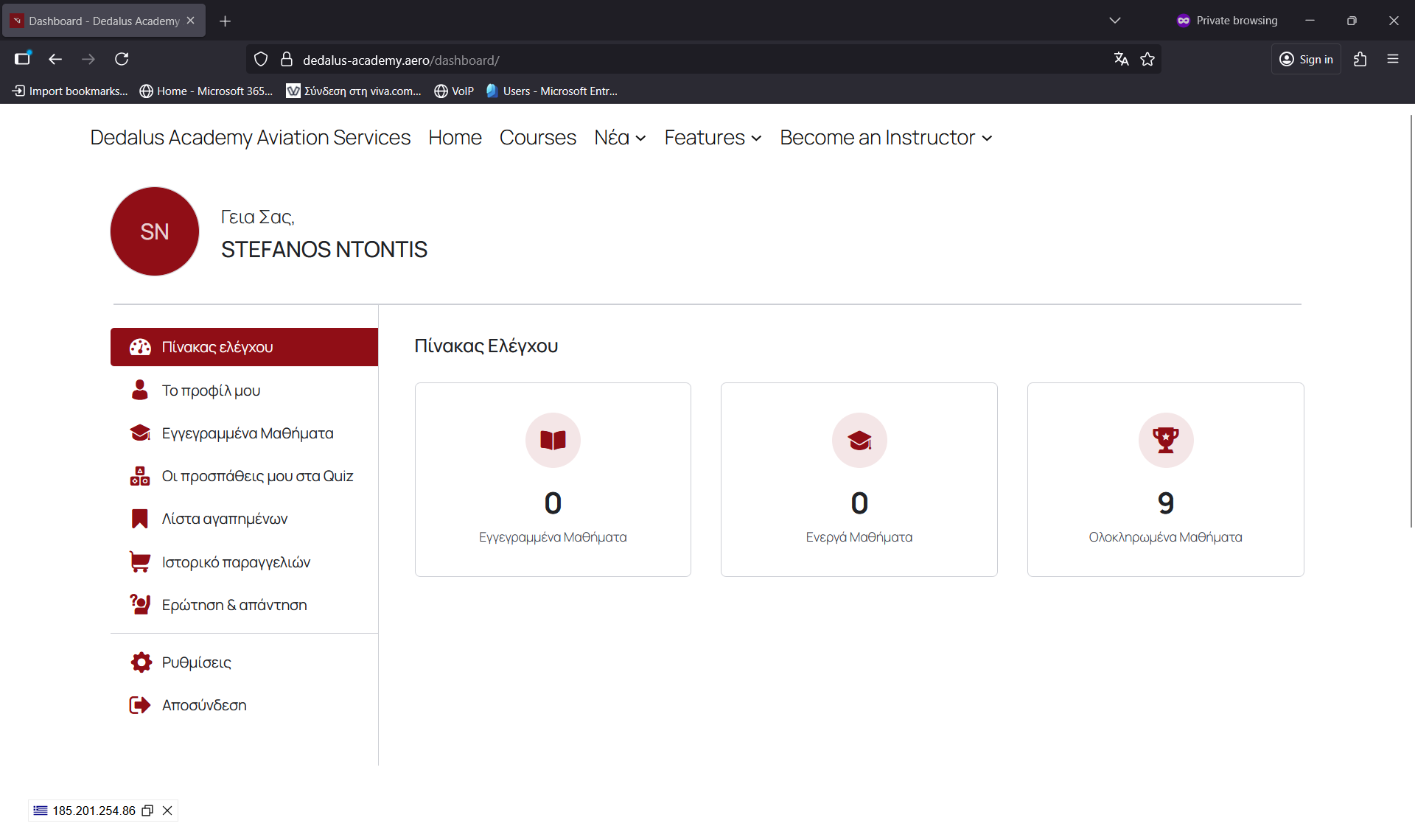Viewport: 1415px width, 840px height.
Task: Click the open book enrolled courses icon
Action: (553, 440)
